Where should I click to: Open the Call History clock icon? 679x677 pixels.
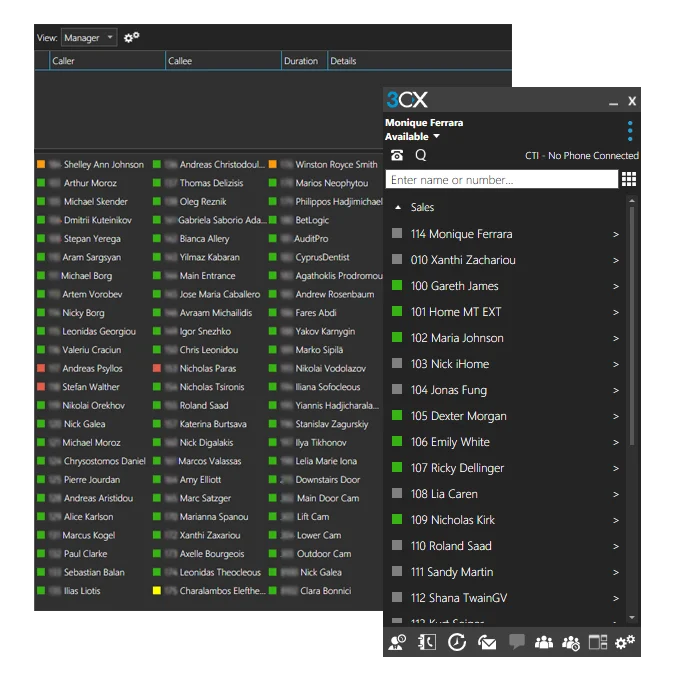coord(457,643)
